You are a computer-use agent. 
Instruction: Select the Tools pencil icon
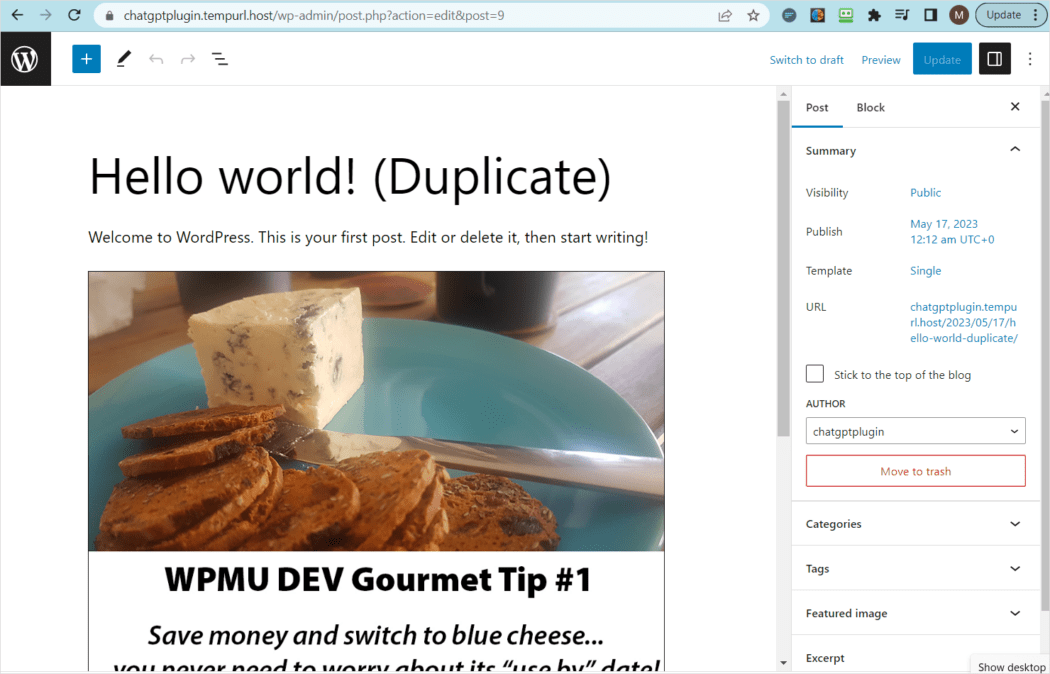123,59
